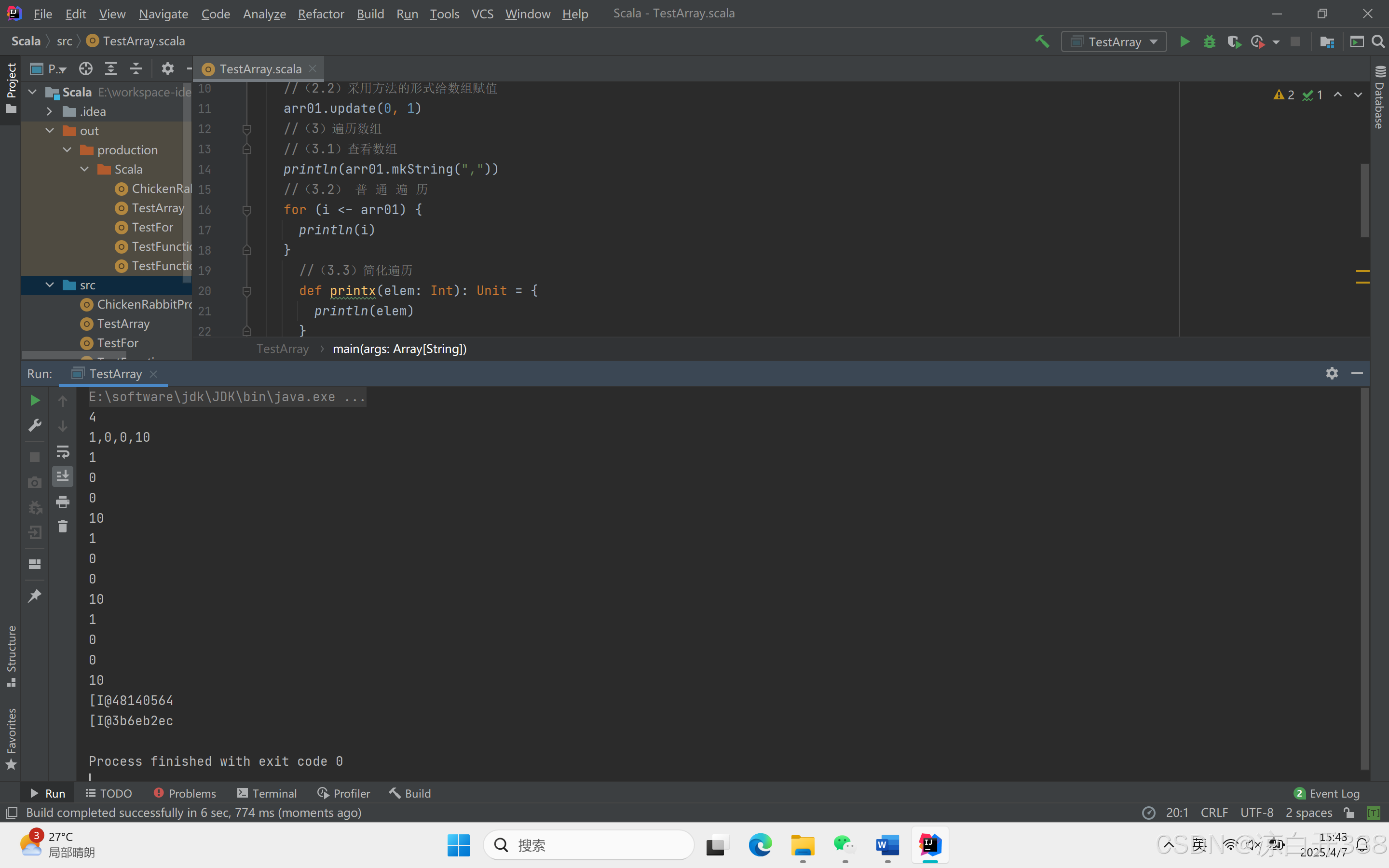Click the Build project hammer icon
The image size is (1389, 868).
(1042, 42)
